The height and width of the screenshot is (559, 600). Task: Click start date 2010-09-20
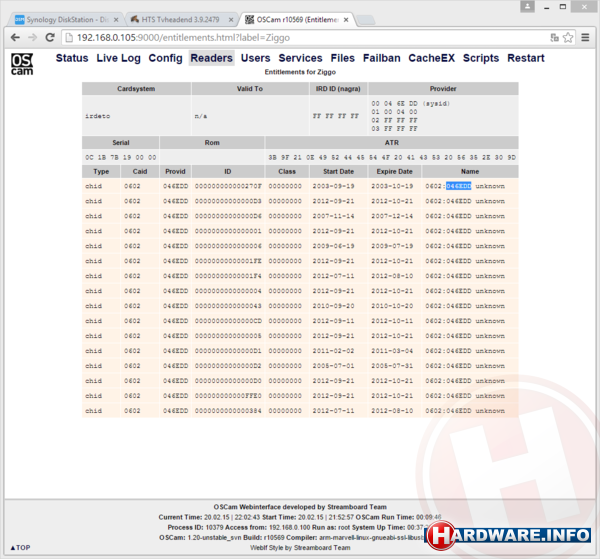[333, 306]
